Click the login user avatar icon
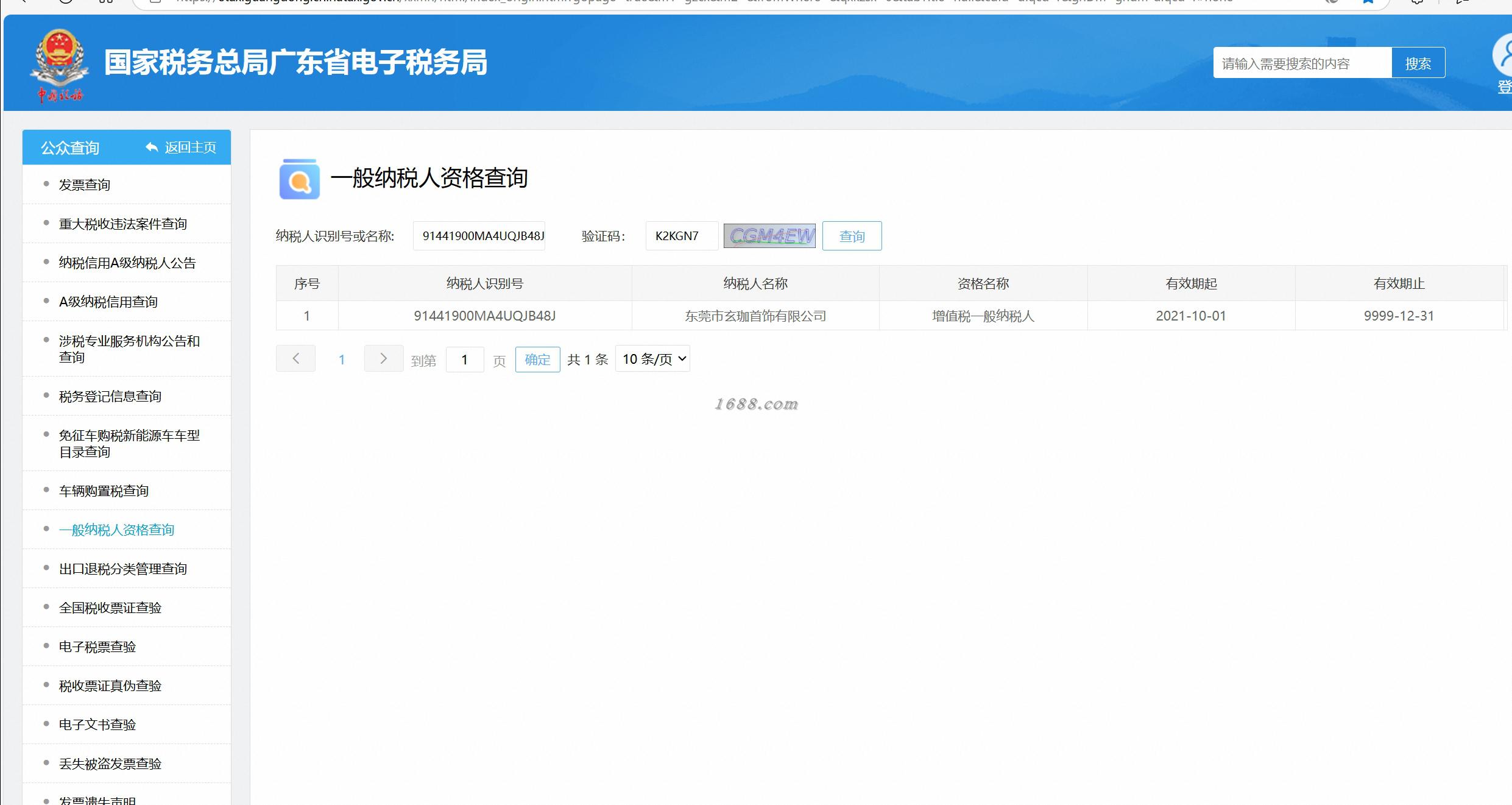The image size is (1512, 805). coord(1502,56)
